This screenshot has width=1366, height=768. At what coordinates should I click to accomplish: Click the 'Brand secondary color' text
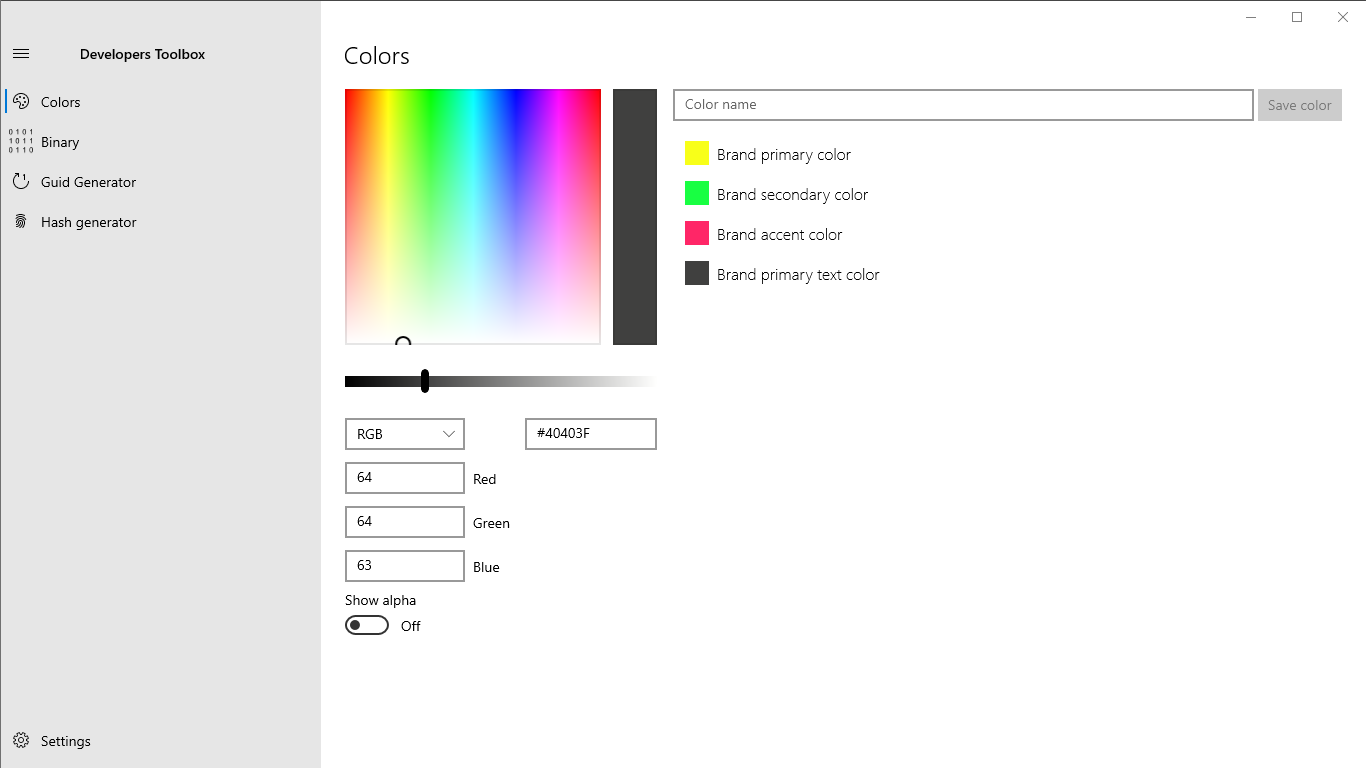[x=792, y=195]
